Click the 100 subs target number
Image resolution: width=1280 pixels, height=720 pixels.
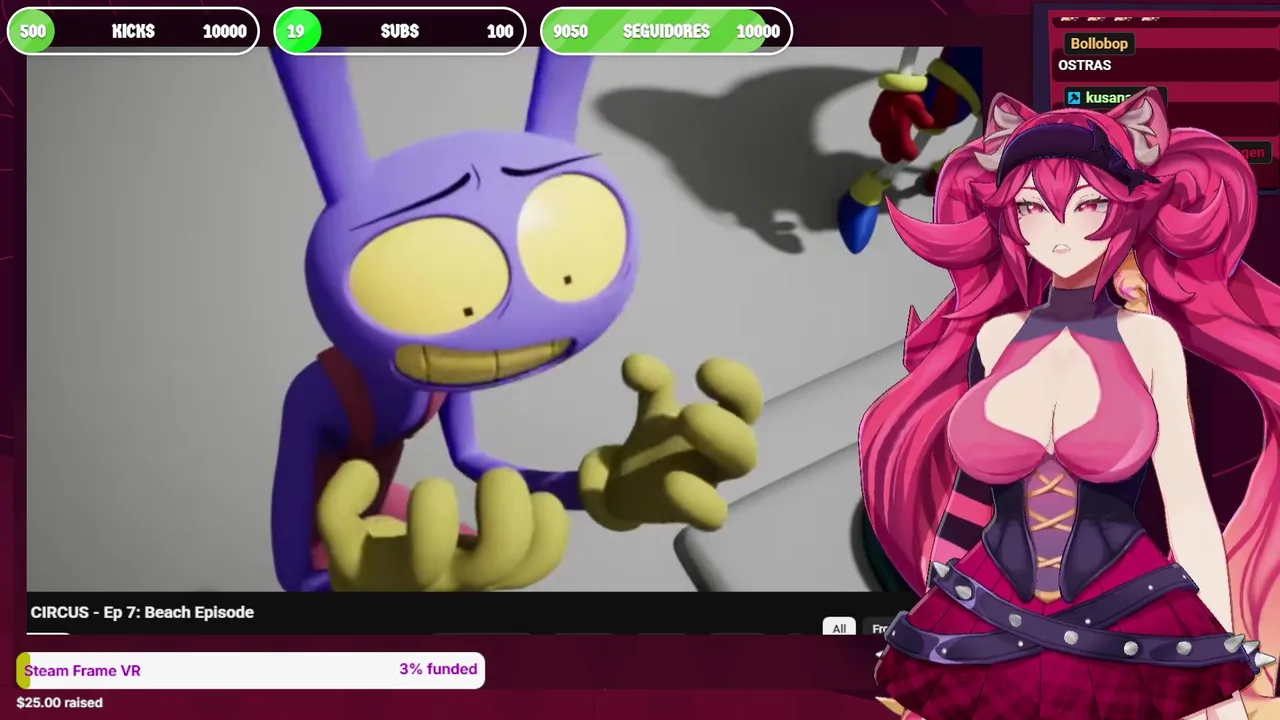click(x=500, y=31)
